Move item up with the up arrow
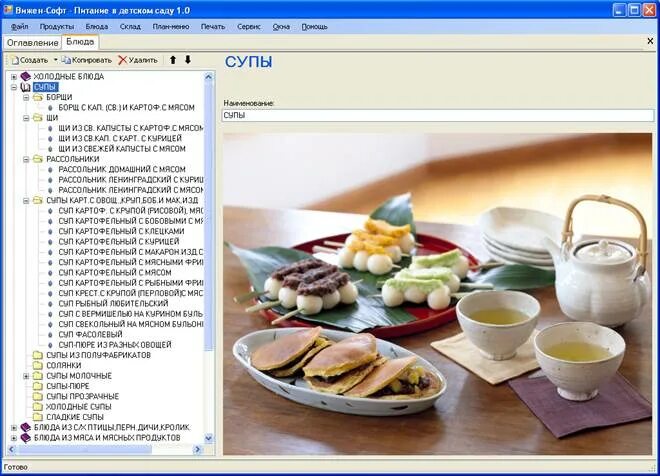The width and height of the screenshot is (660, 476). [x=173, y=60]
